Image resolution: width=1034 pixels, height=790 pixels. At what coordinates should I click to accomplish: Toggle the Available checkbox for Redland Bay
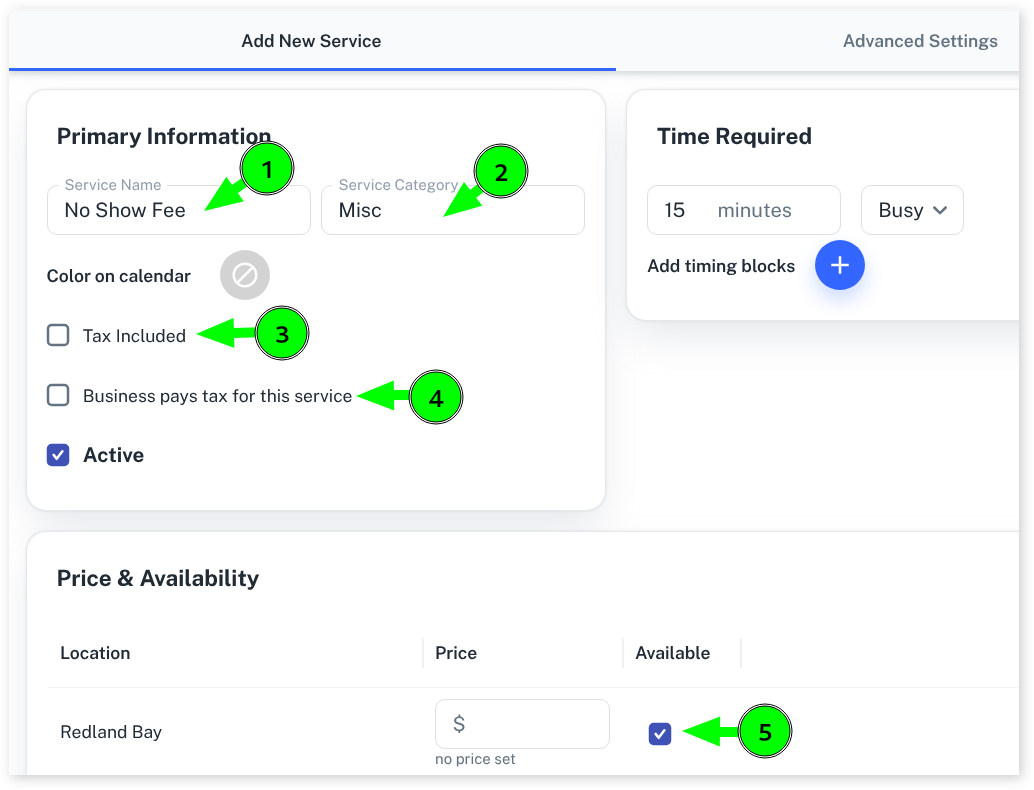click(659, 733)
